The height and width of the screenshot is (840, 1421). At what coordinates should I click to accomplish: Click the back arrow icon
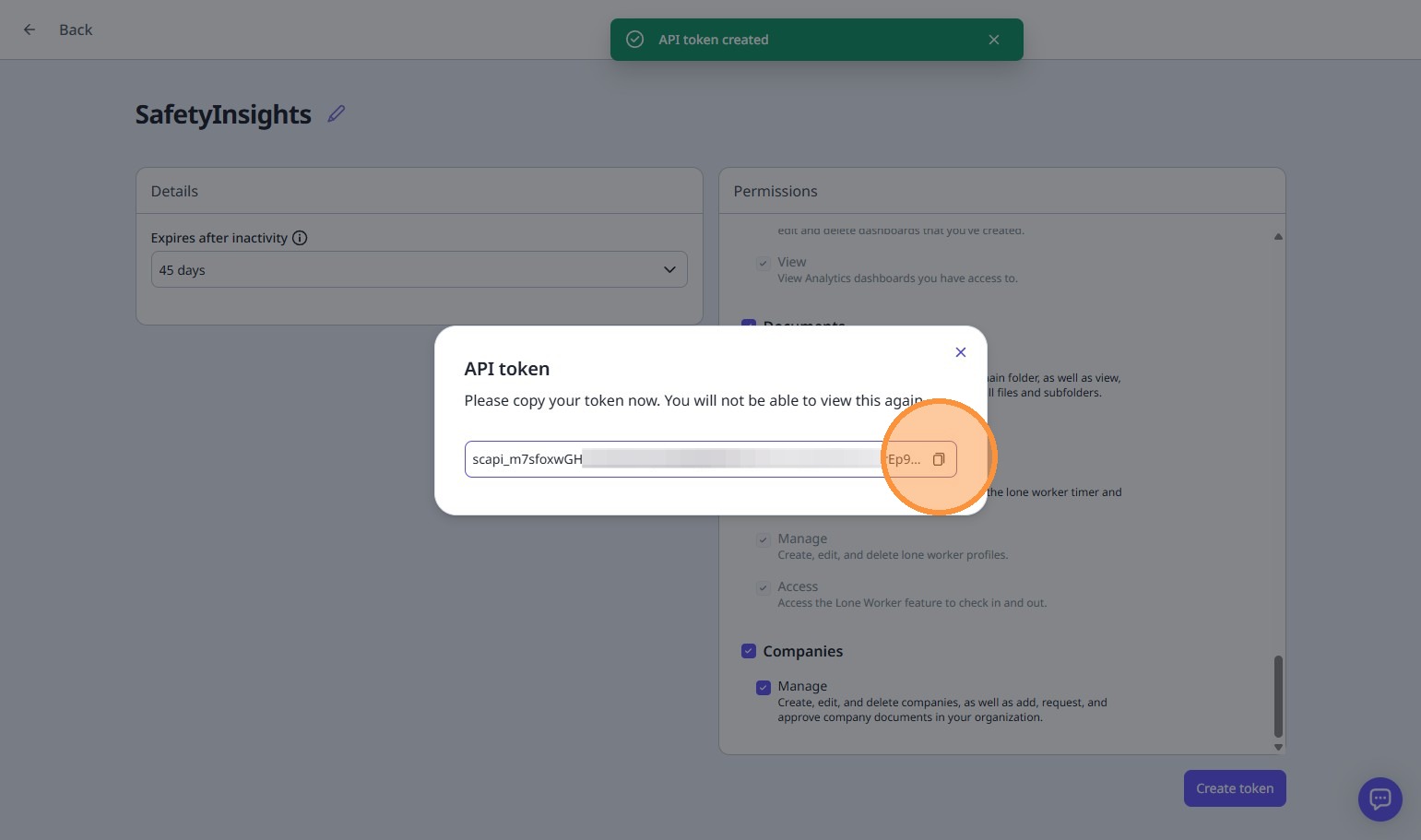[30, 30]
